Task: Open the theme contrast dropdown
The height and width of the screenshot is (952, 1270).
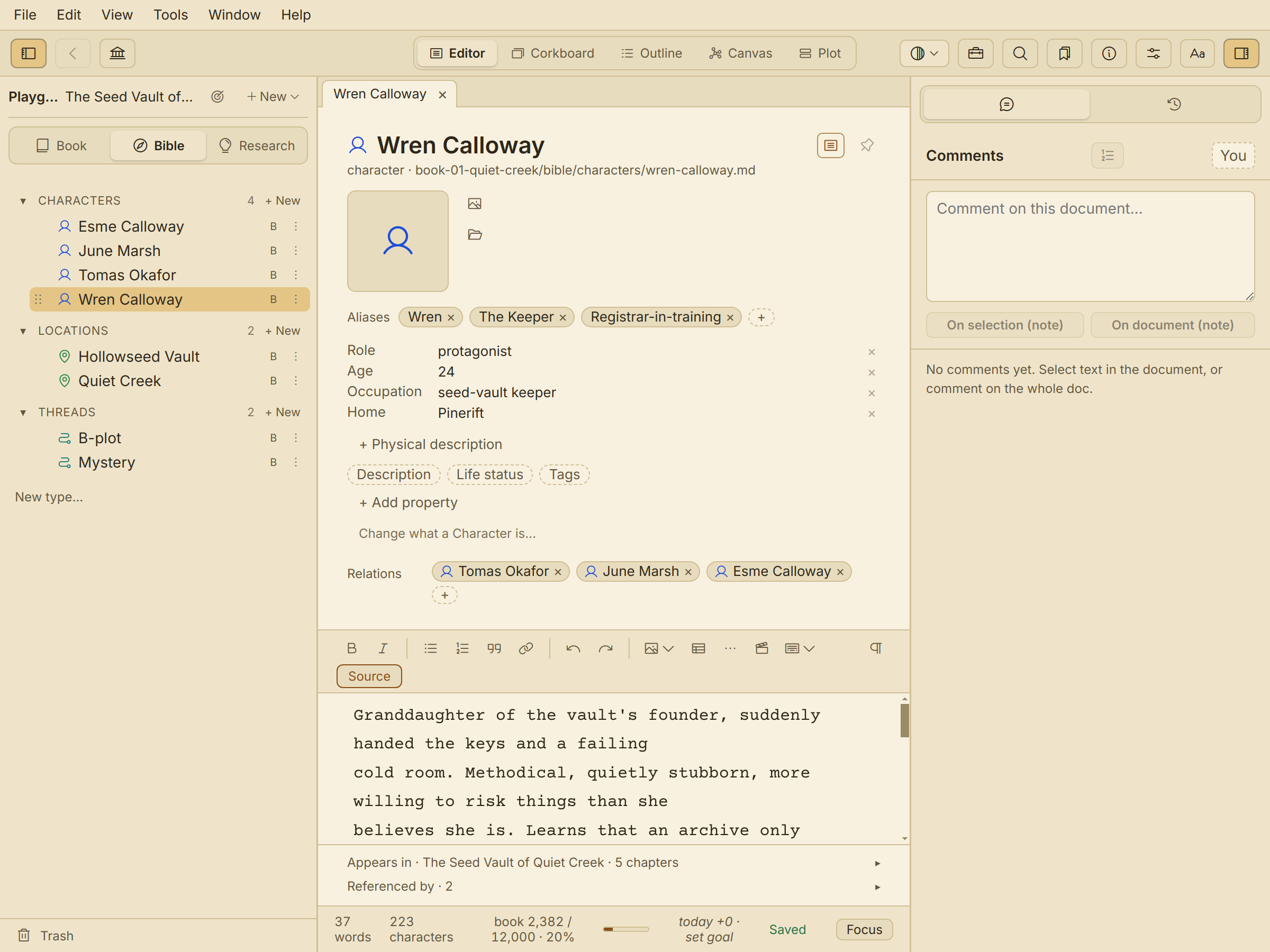Action: pos(924,53)
